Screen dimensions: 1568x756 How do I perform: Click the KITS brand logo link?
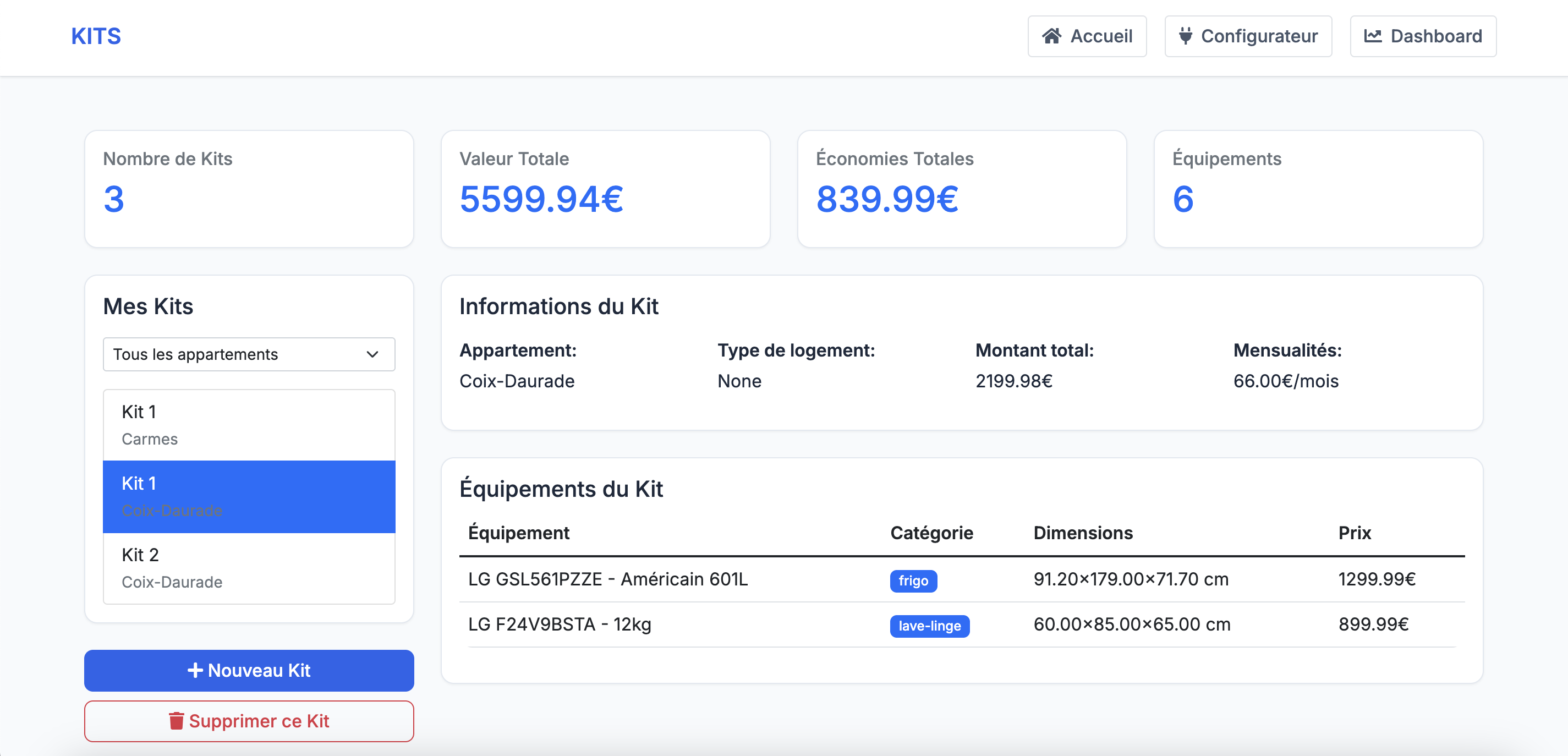[96, 36]
